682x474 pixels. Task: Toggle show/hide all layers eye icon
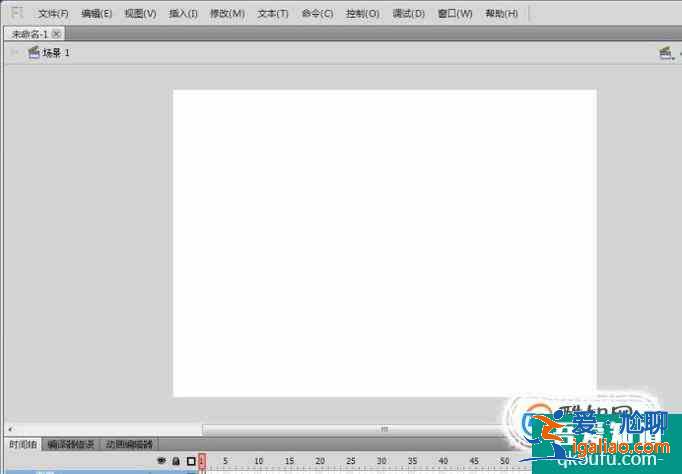coord(161,461)
